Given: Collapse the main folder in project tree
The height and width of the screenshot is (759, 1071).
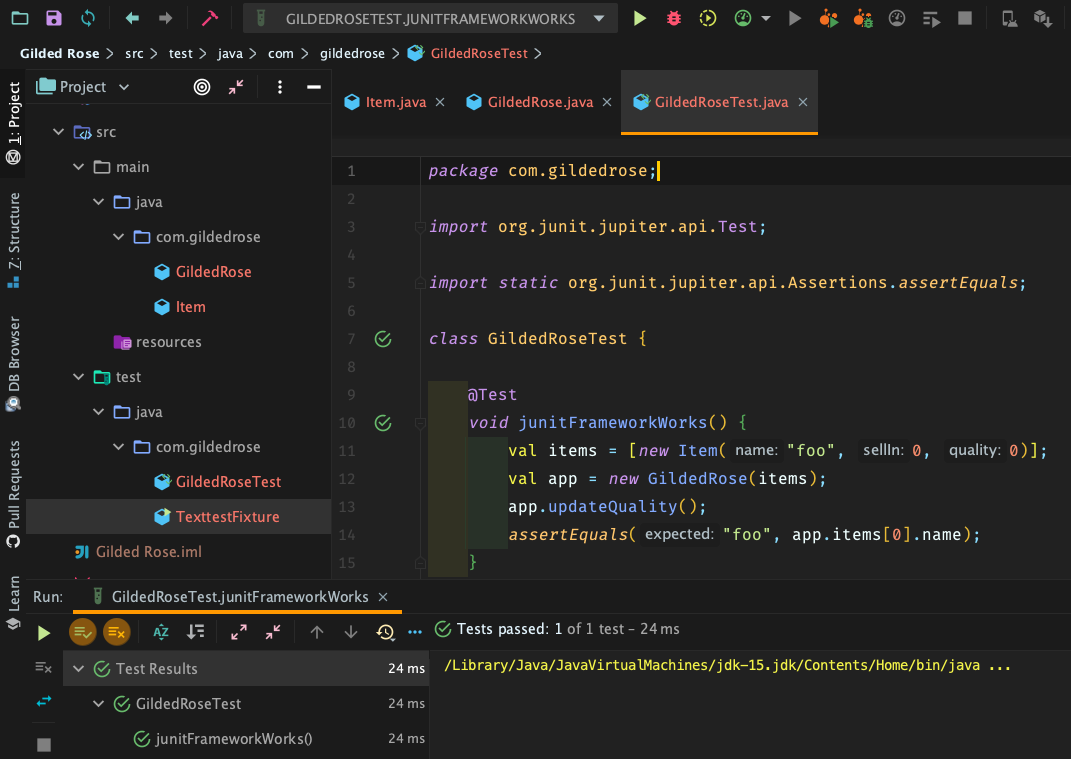Looking at the screenshot, I should click(x=78, y=167).
